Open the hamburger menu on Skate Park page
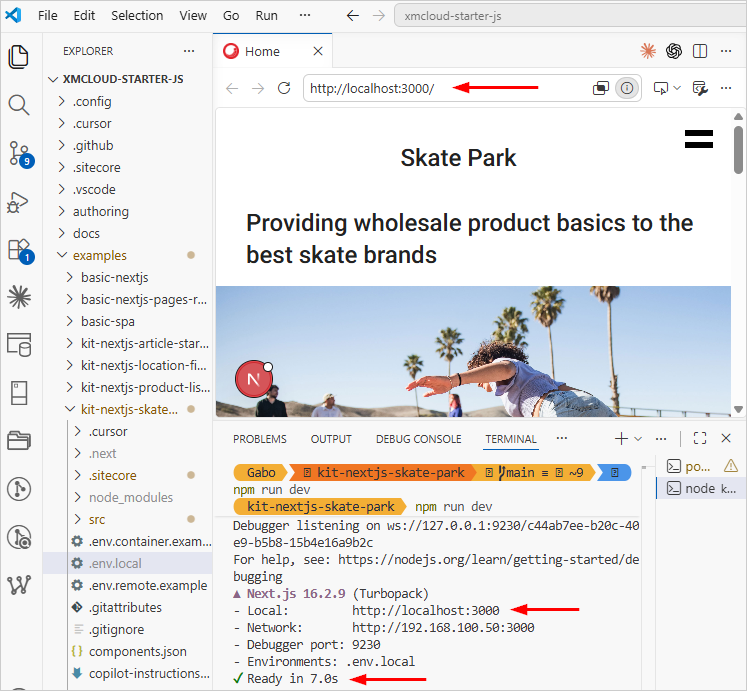The width and height of the screenshot is (747, 691). tap(698, 139)
